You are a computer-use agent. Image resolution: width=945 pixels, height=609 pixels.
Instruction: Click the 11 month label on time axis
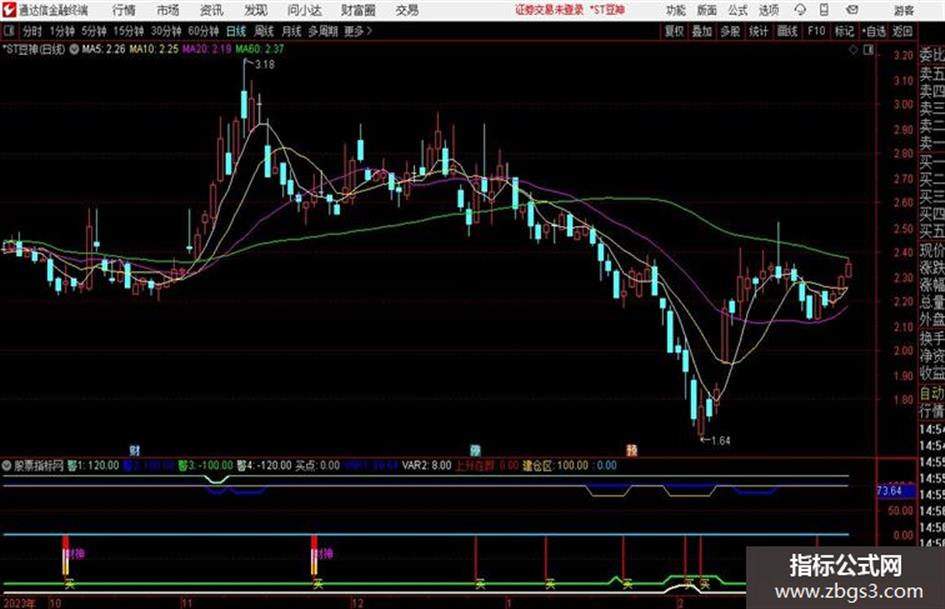[x=186, y=603]
